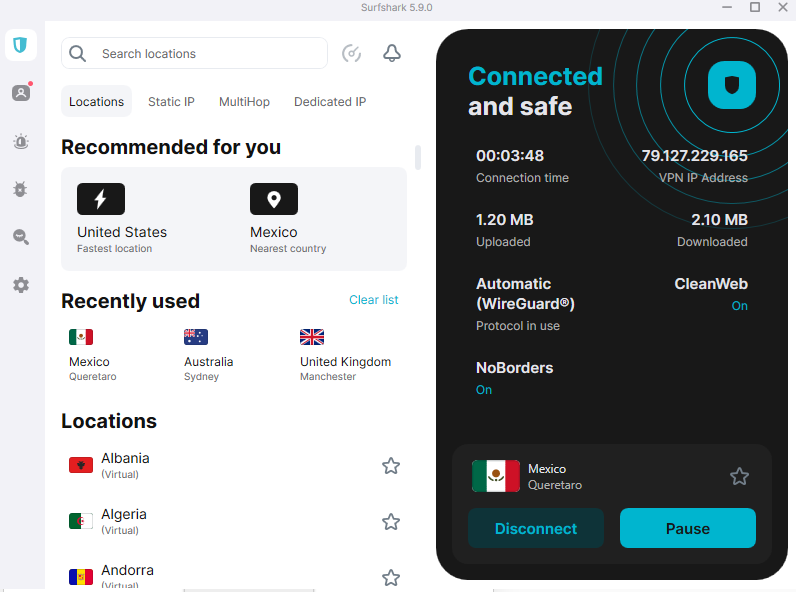Maximize the Surfshark window
The height and width of the screenshot is (592, 796).
click(x=755, y=7)
